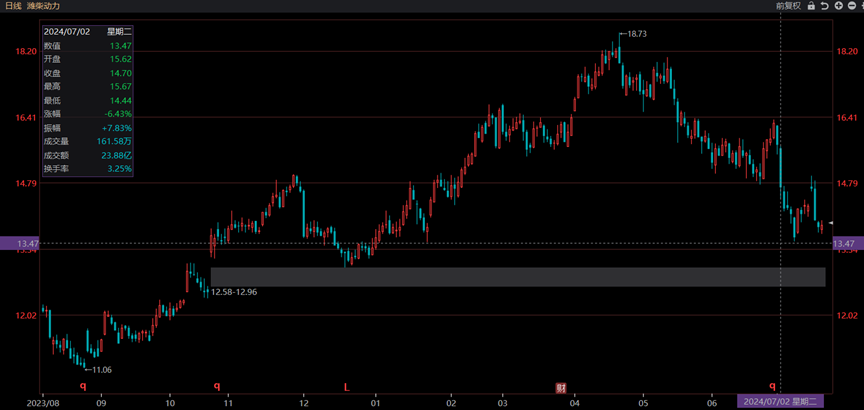Click the 收盘 14.70 row in info panel
The image size is (864, 410).
pyautogui.click(x=88, y=73)
